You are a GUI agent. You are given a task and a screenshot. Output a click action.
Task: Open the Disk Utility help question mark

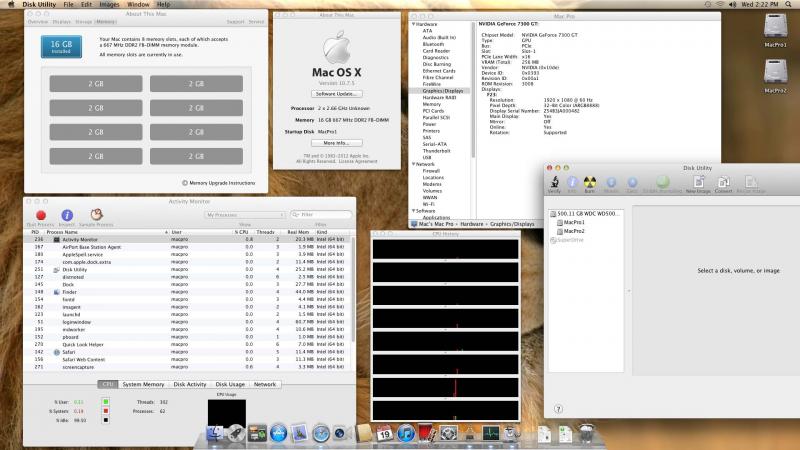557,409
